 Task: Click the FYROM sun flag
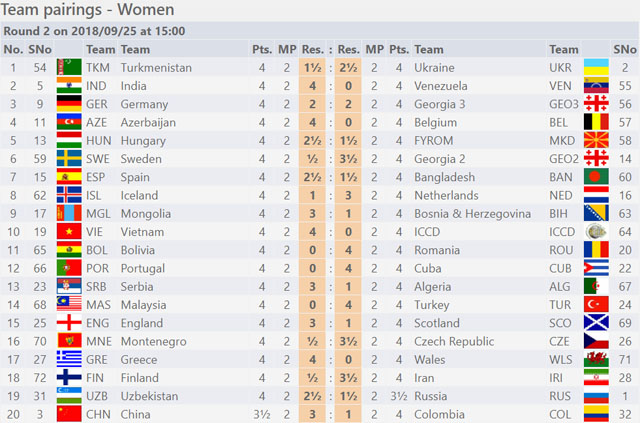596,140
